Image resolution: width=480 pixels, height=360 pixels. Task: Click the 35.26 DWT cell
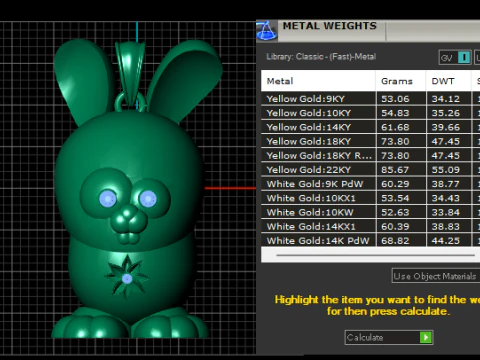point(449,113)
